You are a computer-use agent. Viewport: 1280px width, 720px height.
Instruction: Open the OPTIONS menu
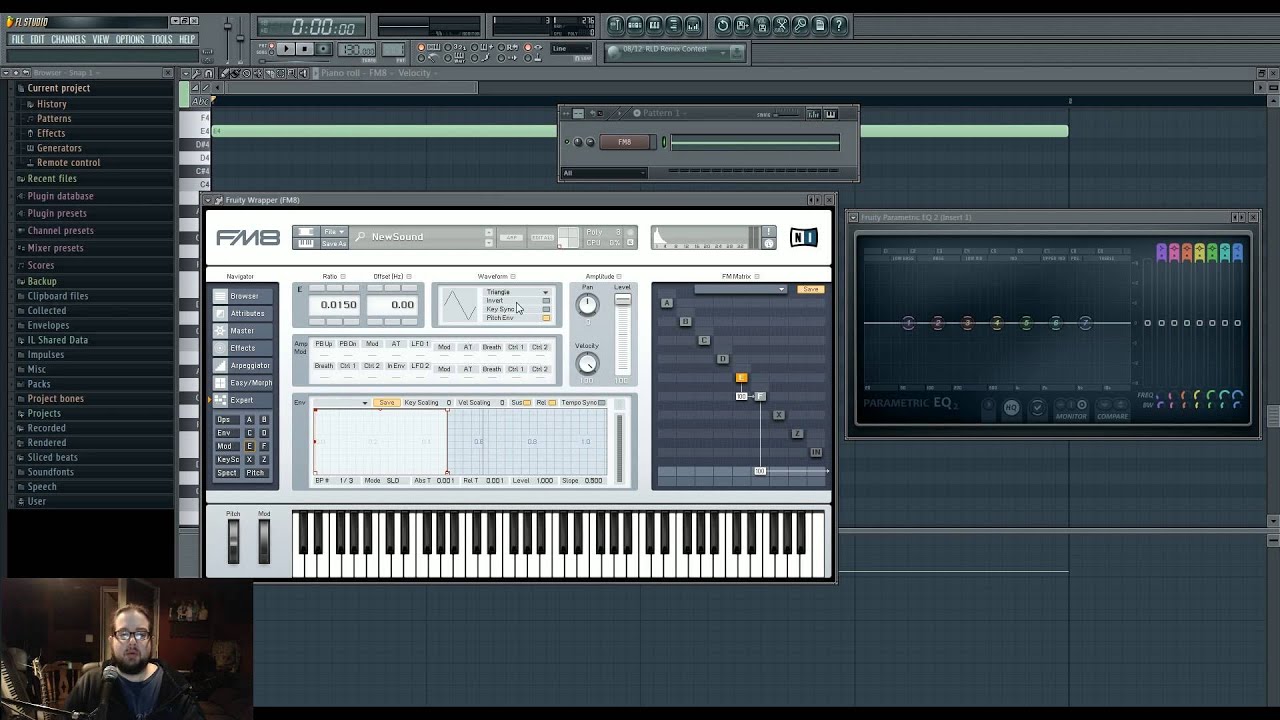point(130,39)
